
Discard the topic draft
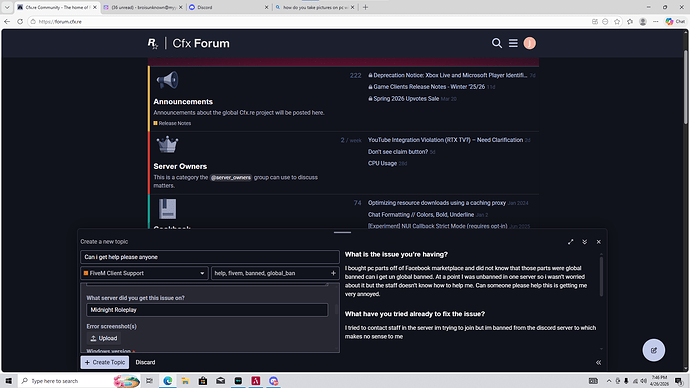tap(145, 362)
